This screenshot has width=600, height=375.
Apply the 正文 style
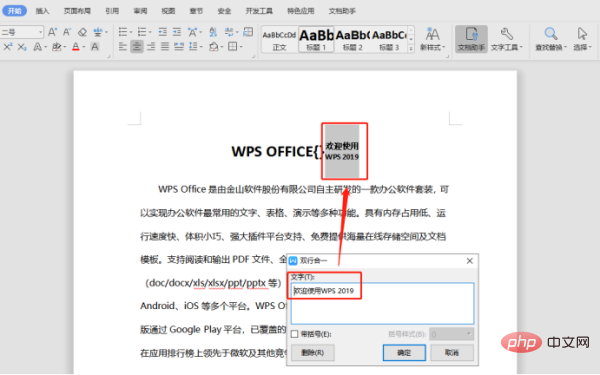(x=279, y=39)
